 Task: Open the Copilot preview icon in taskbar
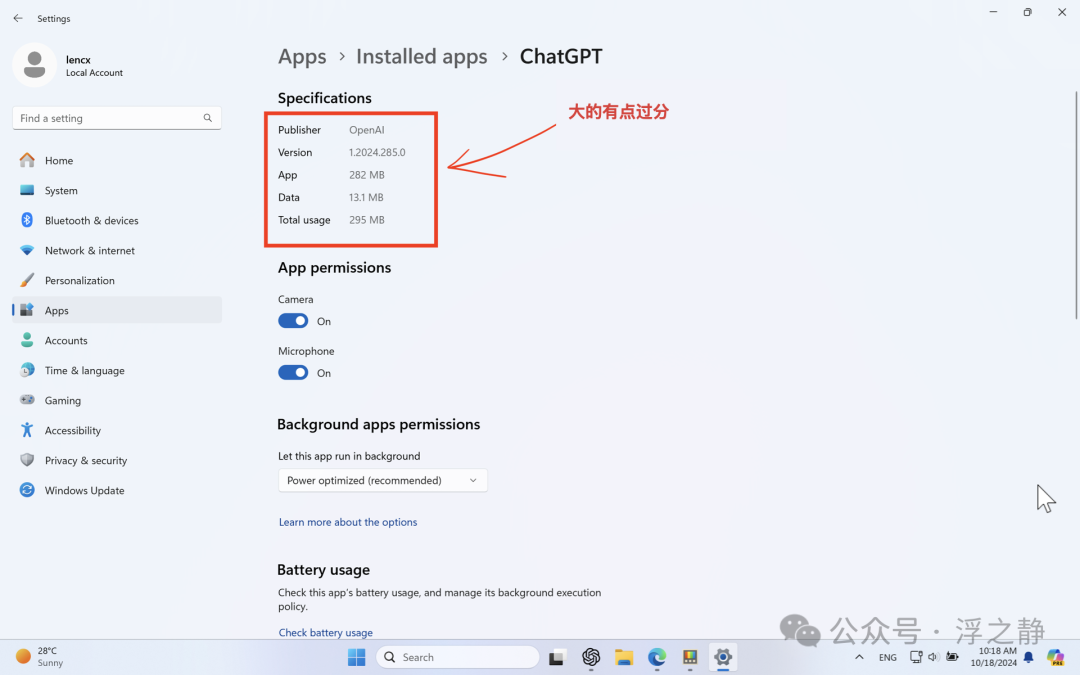coord(1055,657)
